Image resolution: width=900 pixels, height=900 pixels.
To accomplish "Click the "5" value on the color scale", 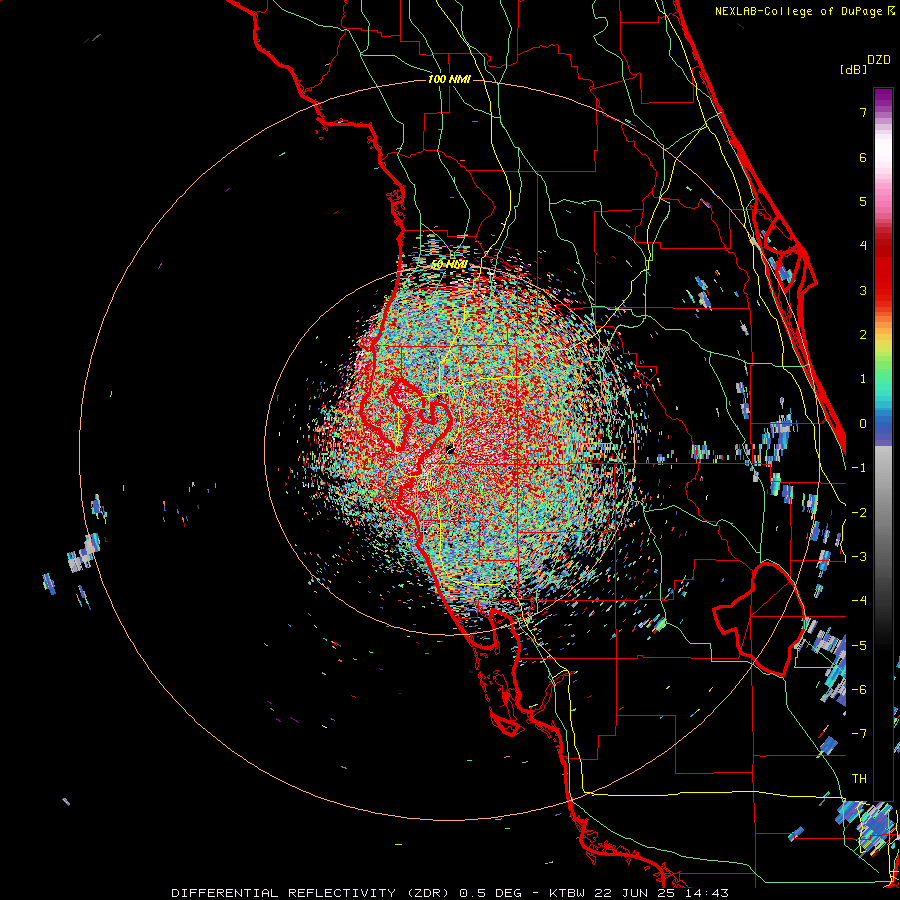I will [x=863, y=201].
